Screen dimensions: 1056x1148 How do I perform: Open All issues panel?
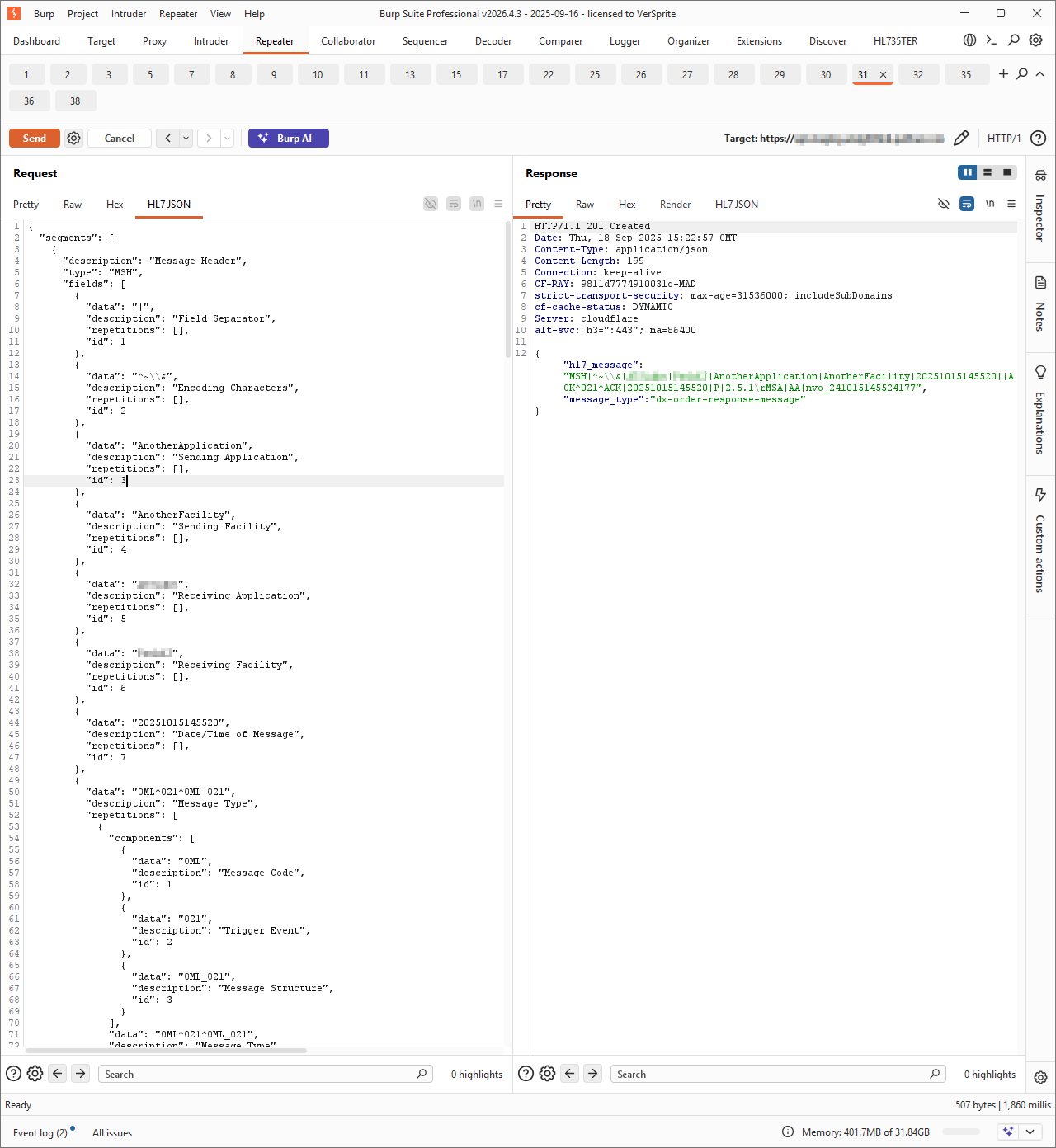click(112, 1132)
